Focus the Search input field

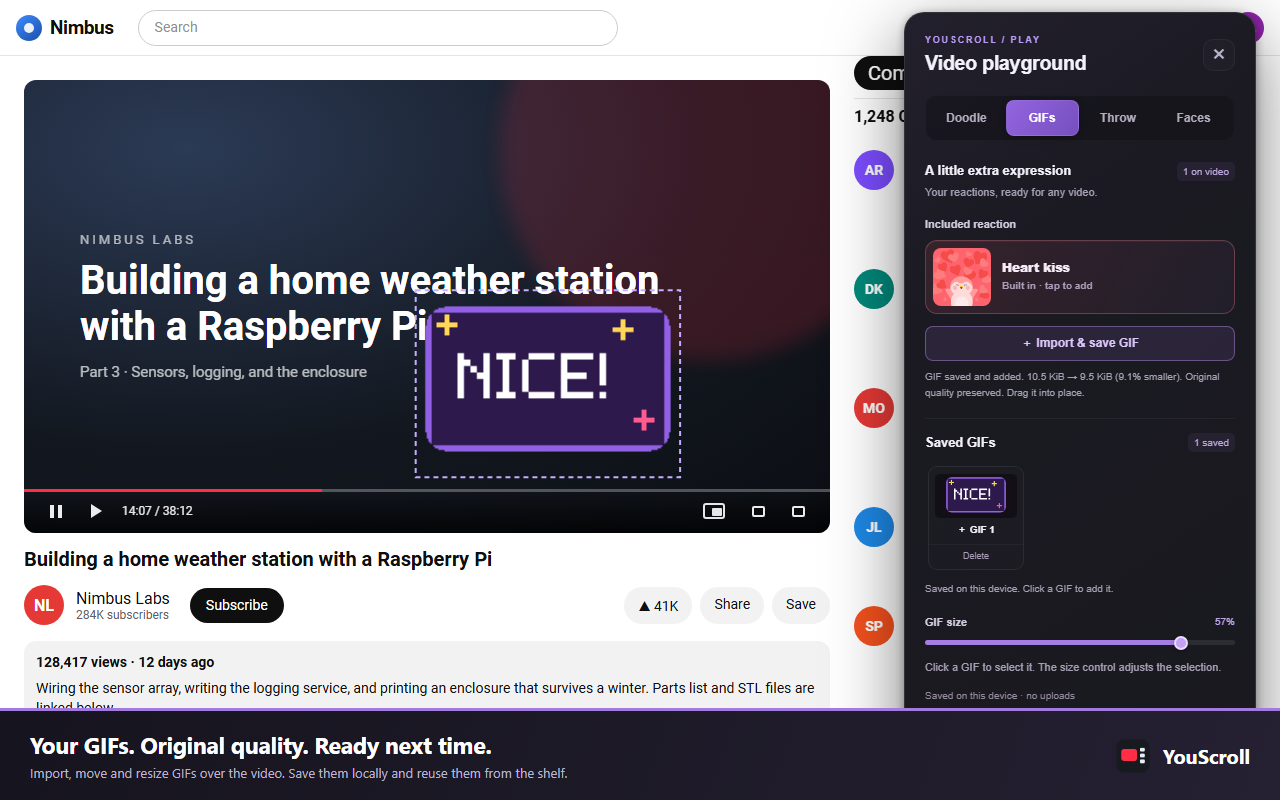(x=378, y=28)
